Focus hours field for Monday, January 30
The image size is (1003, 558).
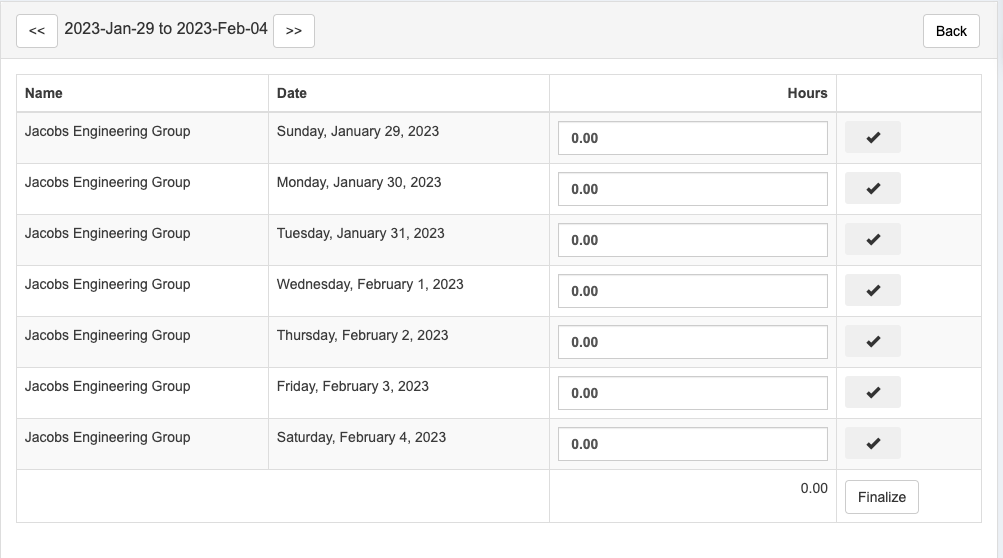point(693,189)
